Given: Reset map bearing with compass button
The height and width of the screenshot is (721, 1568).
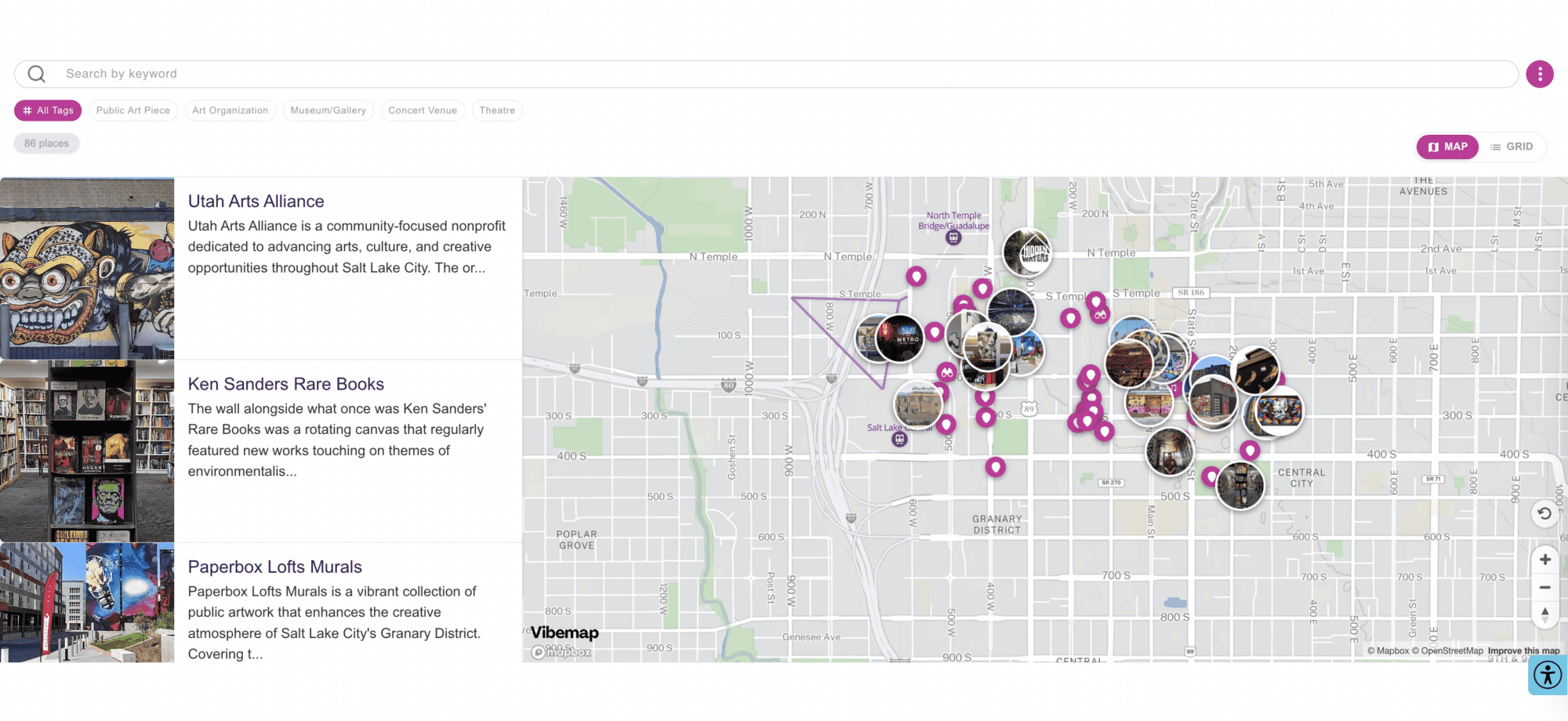Looking at the screenshot, I should click(1545, 614).
